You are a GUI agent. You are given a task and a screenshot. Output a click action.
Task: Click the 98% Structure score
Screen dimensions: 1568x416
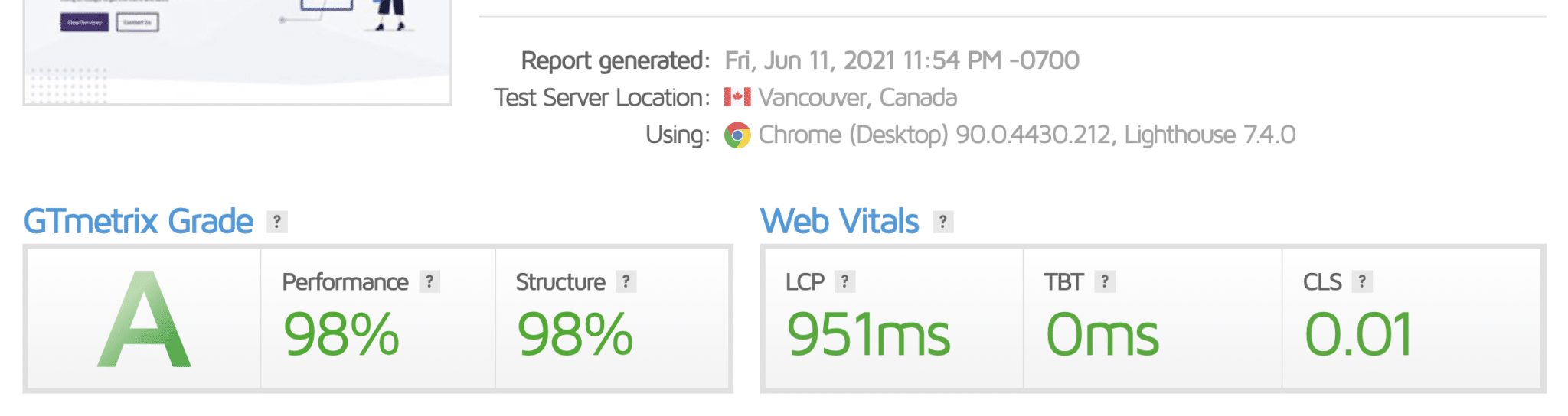[575, 335]
